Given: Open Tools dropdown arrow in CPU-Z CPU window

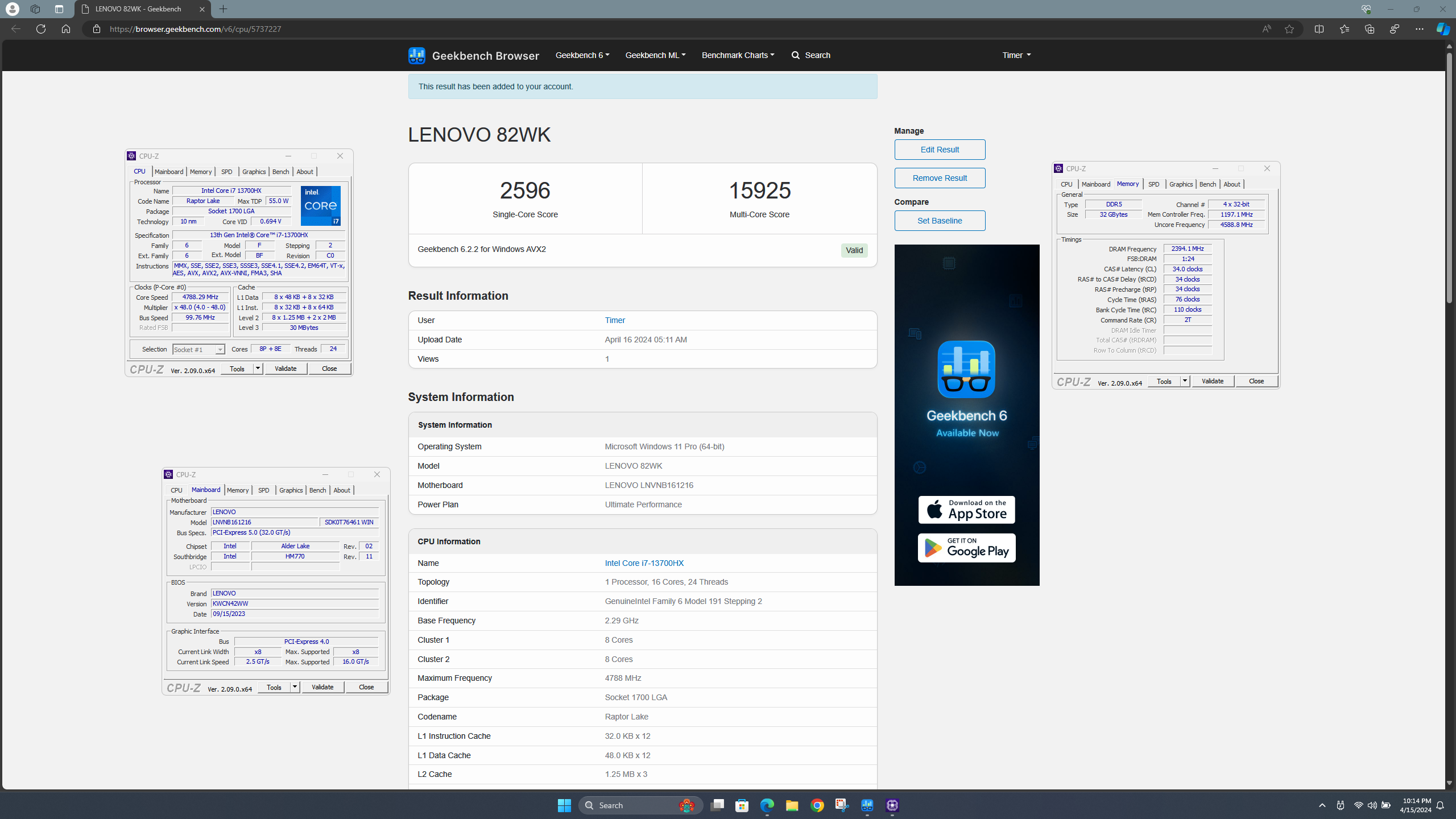Looking at the screenshot, I should (258, 369).
